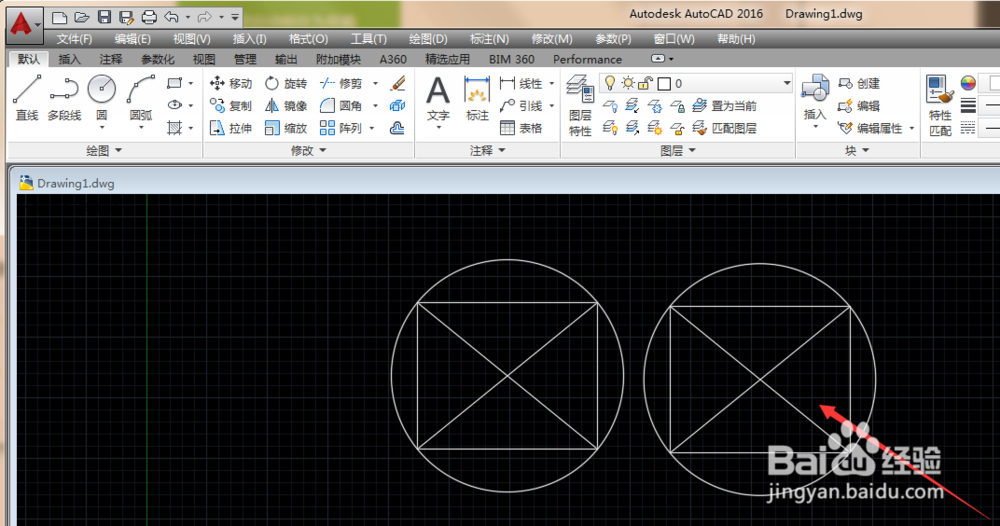Insert a Table (表格)
Image resolution: width=1000 pixels, height=526 pixels.
click(521, 128)
